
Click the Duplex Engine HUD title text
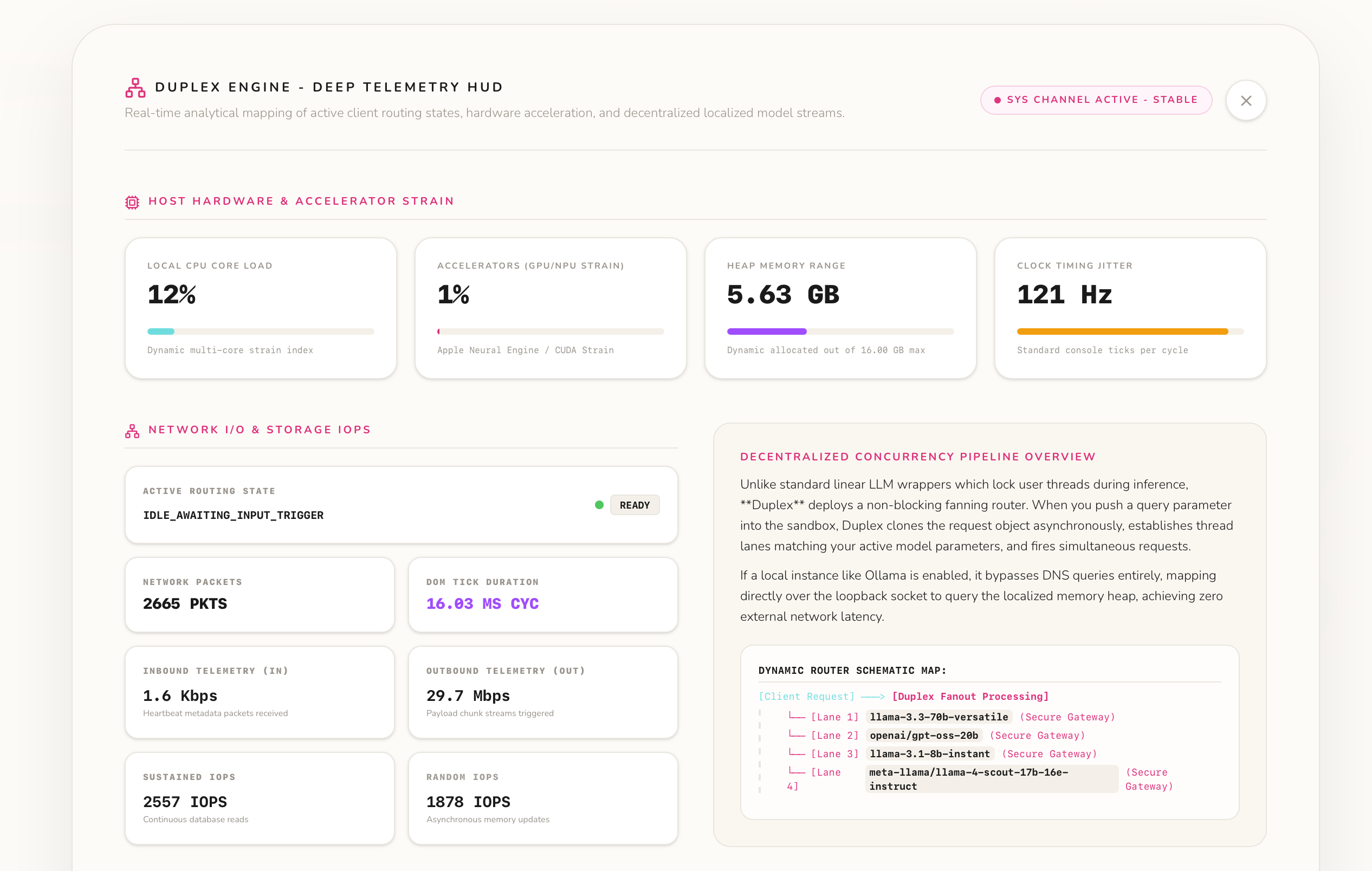pyautogui.click(x=329, y=88)
